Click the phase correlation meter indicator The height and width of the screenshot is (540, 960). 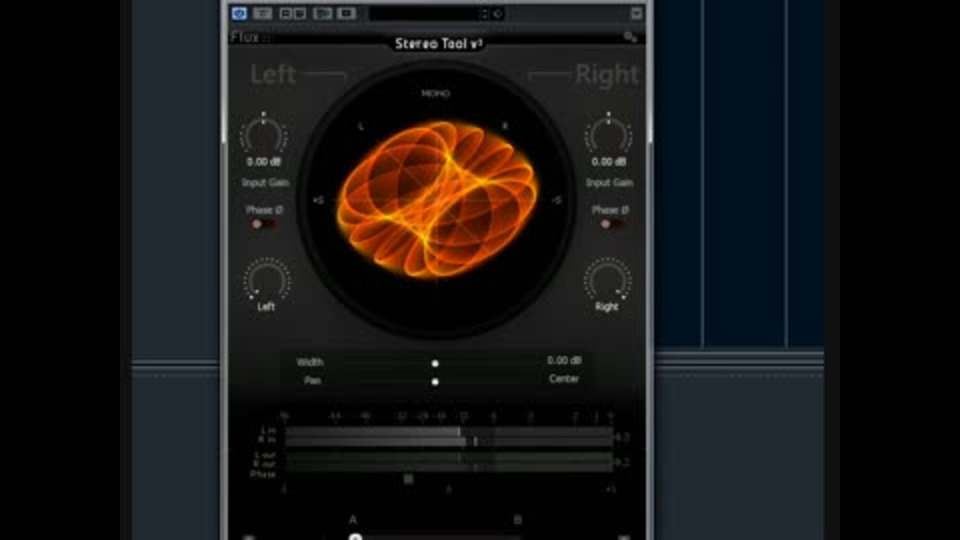(408, 479)
